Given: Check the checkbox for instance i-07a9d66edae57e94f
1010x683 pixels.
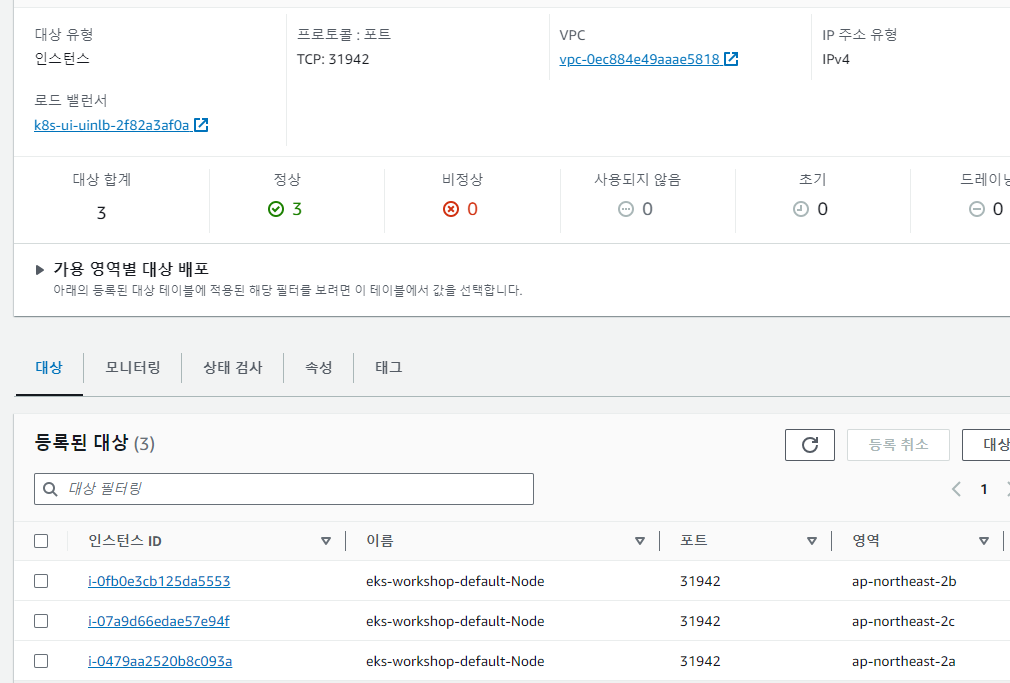Looking at the screenshot, I should tap(41, 621).
